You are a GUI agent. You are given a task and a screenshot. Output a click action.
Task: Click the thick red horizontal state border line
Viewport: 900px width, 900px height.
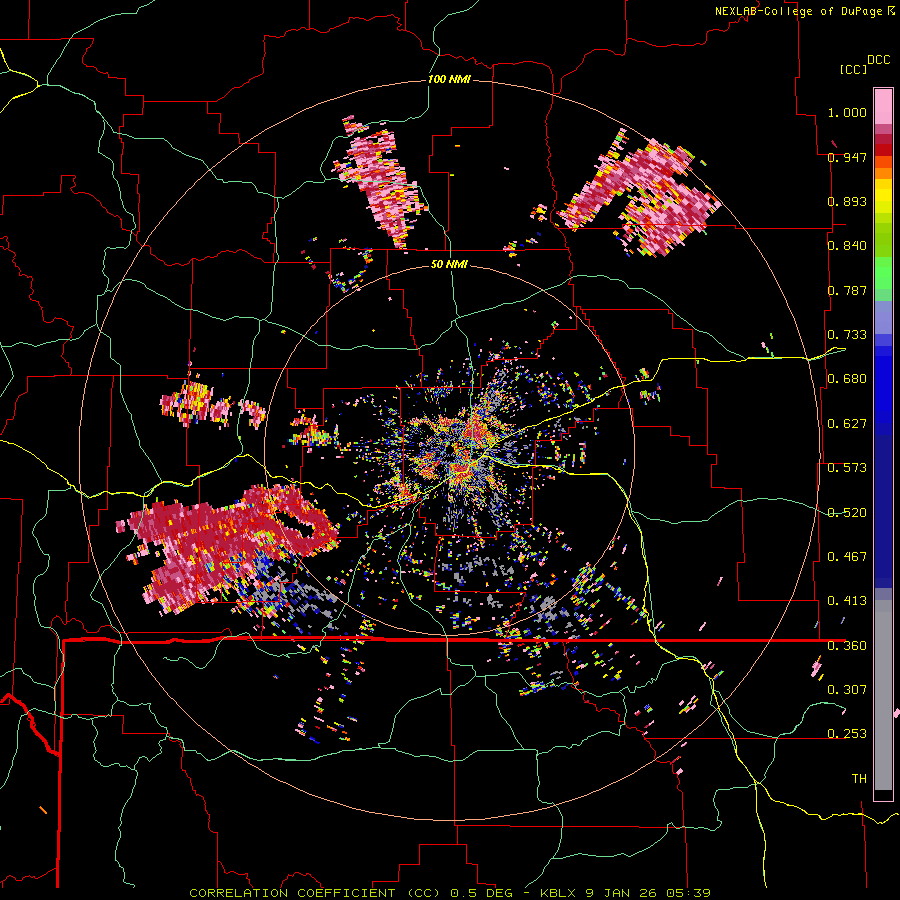[453, 640]
